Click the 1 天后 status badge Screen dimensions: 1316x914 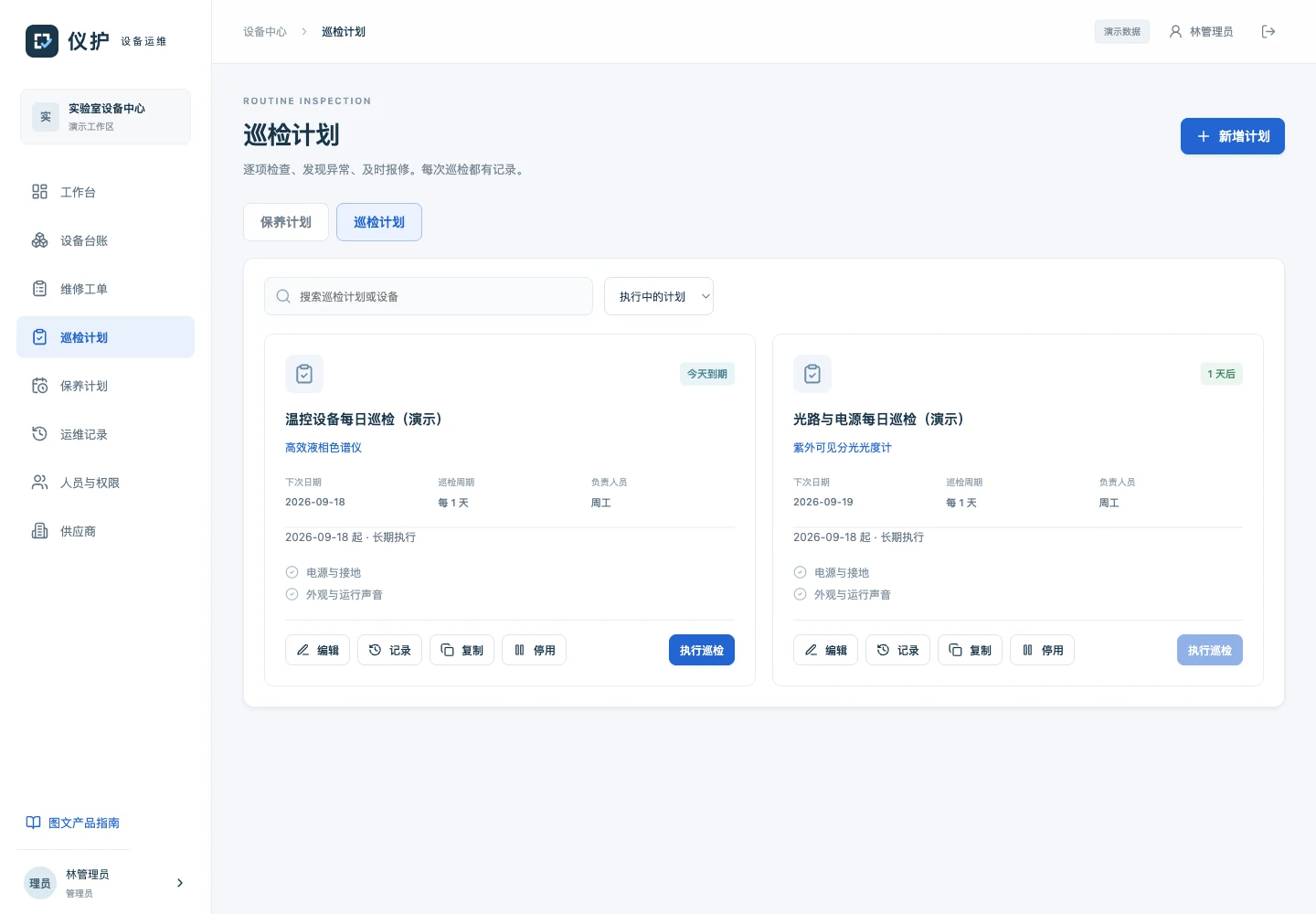1221,374
